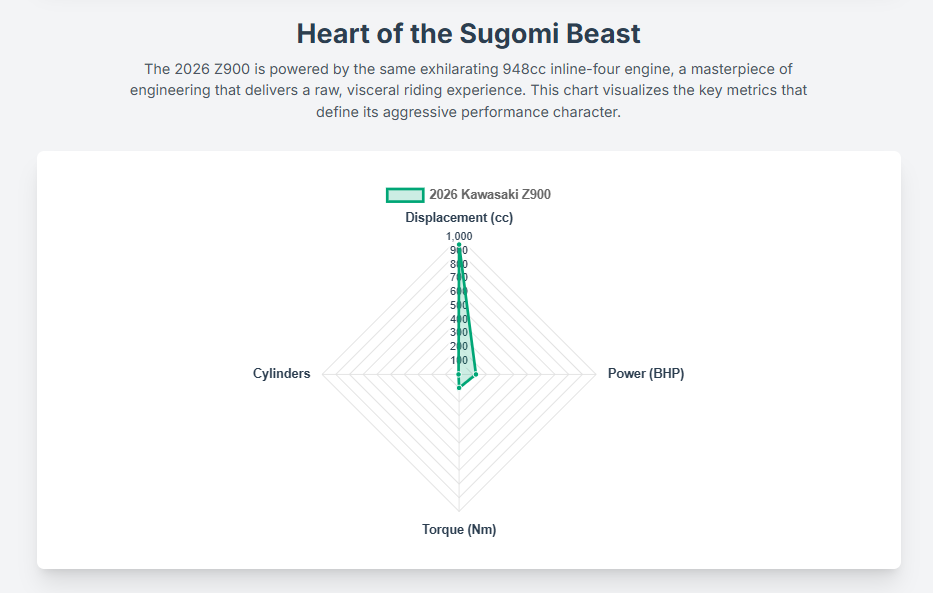The image size is (933, 593).
Task: Click the 800 scale tick label
Action: (459, 264)
